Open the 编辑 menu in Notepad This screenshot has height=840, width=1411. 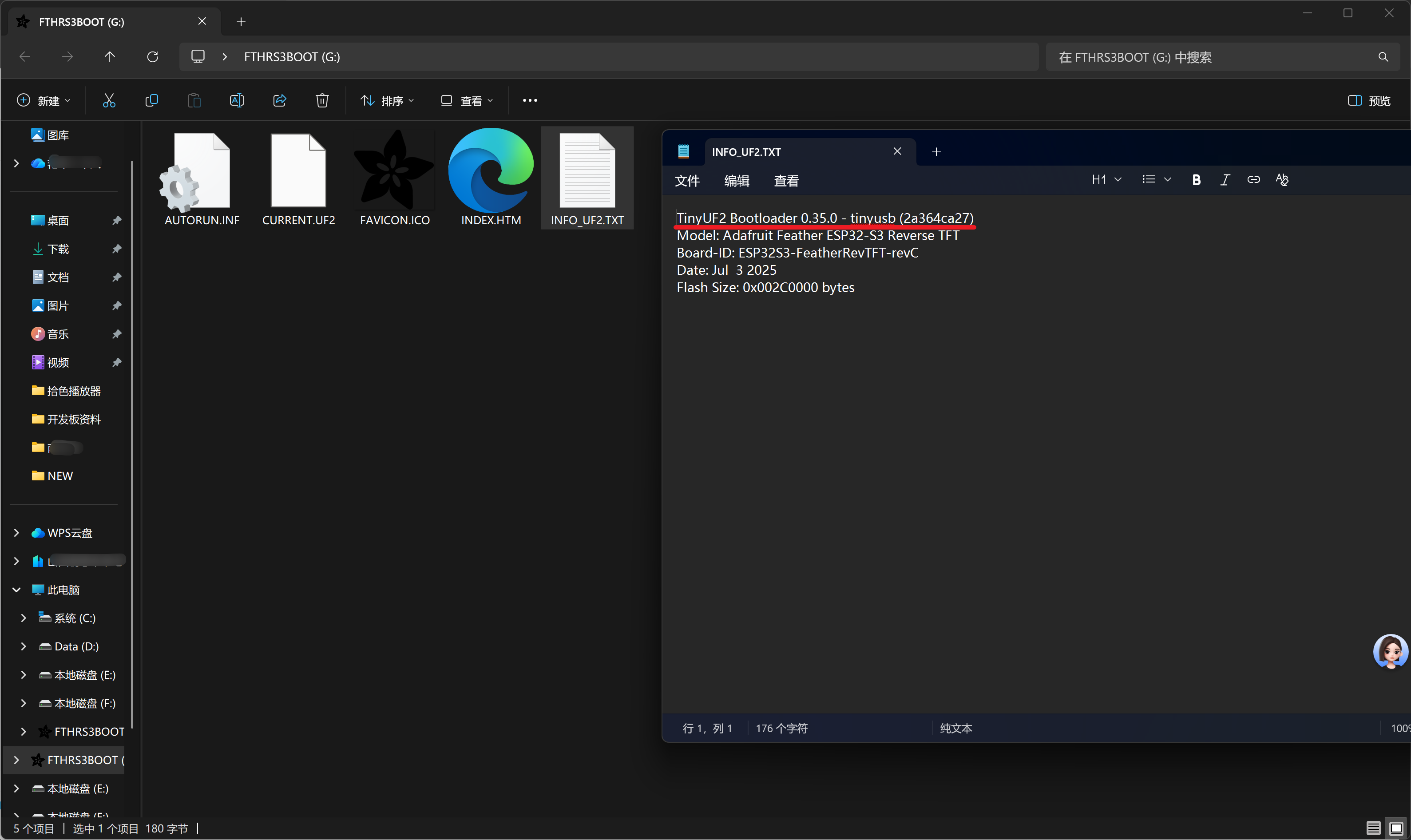[736, 181]
